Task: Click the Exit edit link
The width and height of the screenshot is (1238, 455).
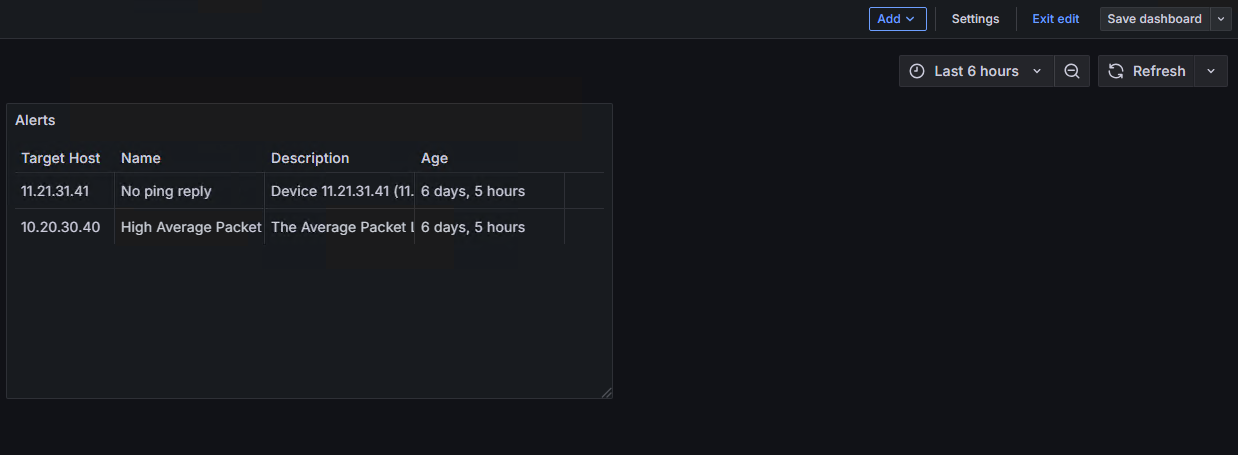Action: tap(1055, 19)
